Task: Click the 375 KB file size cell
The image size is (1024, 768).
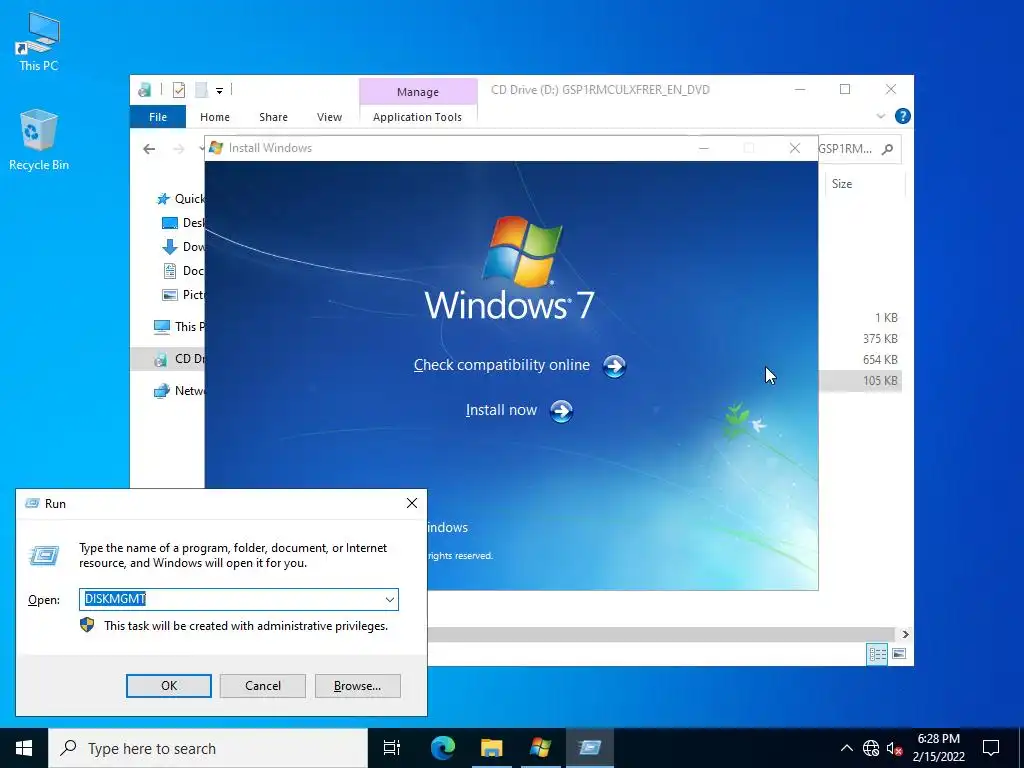Action: point(880,338)
